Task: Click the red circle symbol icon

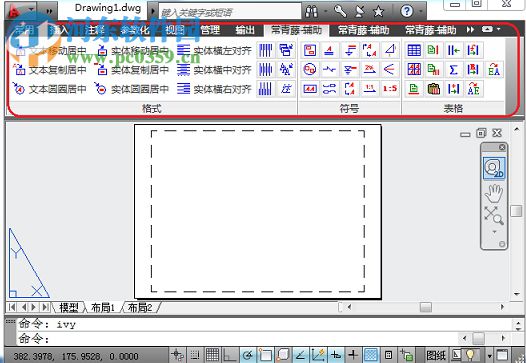Action: tap(309, 69)
